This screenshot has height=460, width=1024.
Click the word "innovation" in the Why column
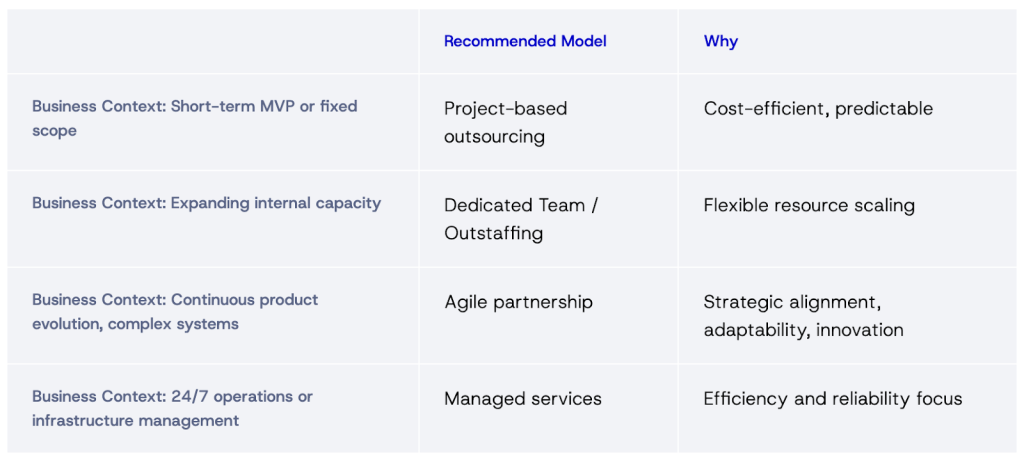coord(860,330)
